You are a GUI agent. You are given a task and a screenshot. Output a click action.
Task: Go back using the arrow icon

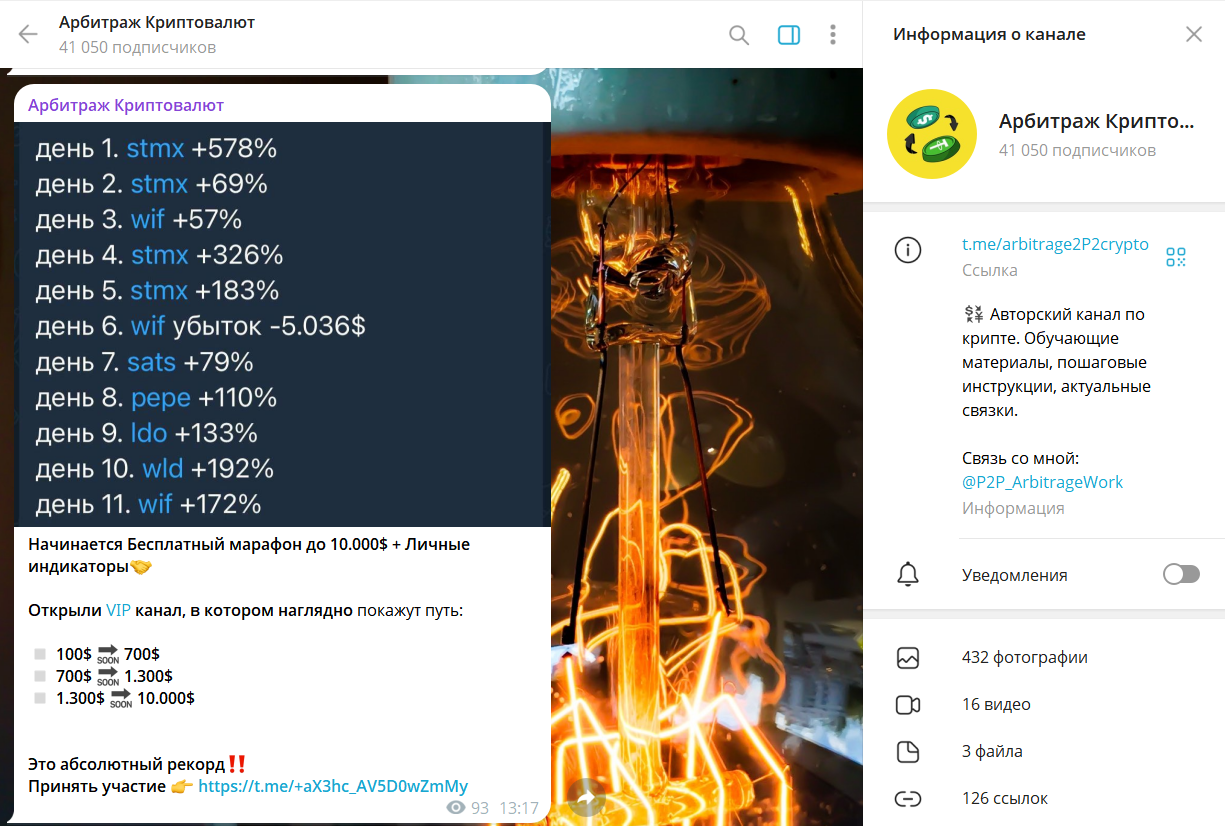tap(28, 35)
